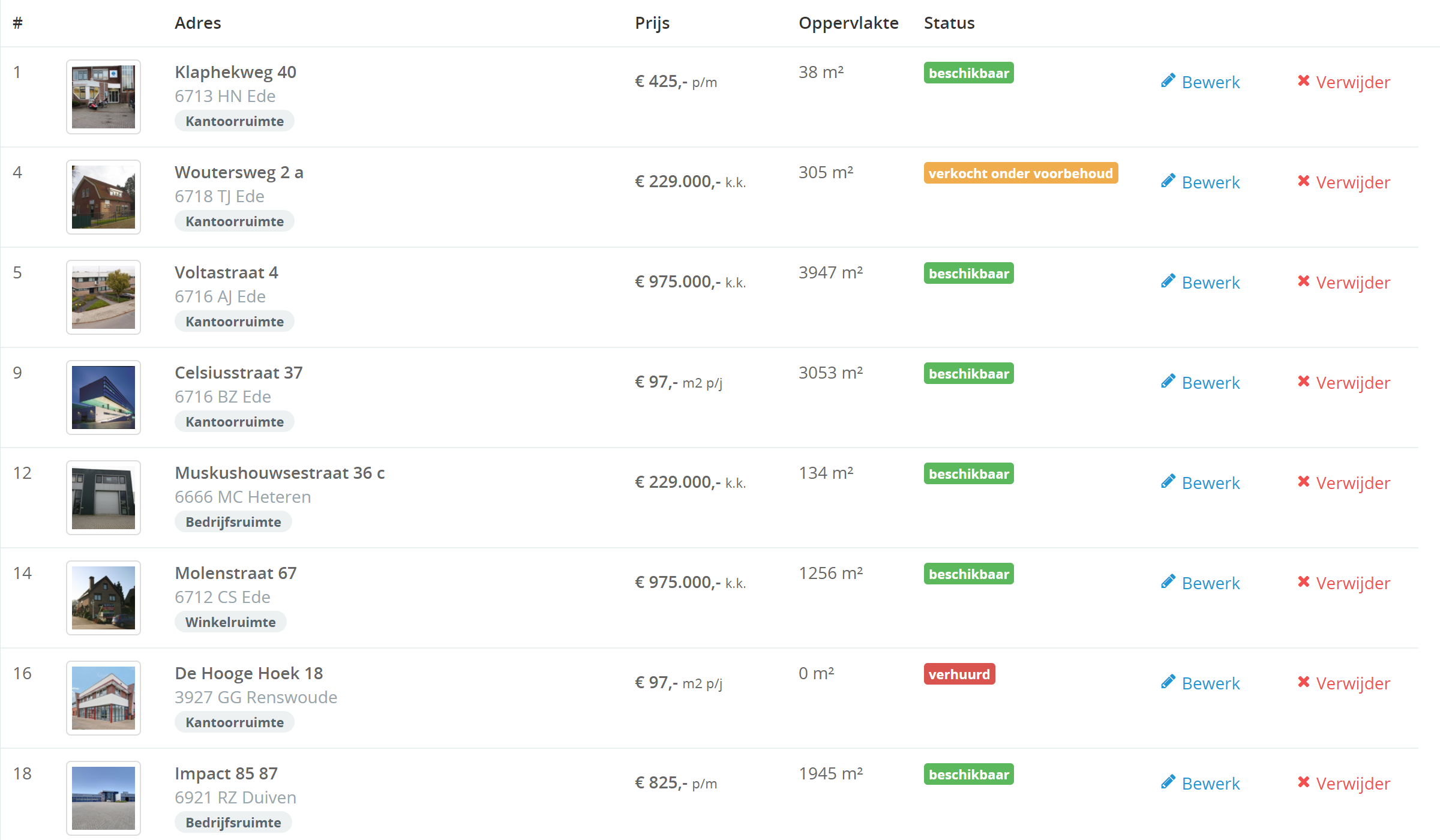
Task: Click the red X icon for Celsiusstraat 37
Action: [1303, 382]
